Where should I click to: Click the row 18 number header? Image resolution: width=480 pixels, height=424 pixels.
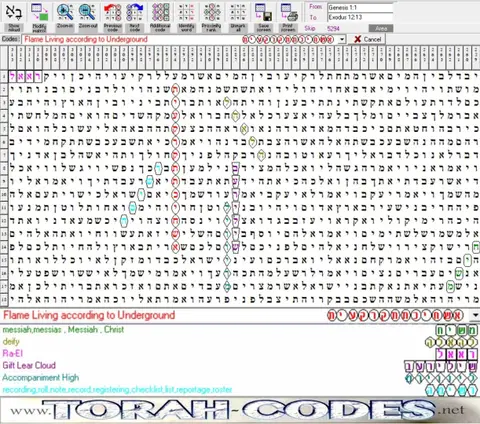(4, 300)
